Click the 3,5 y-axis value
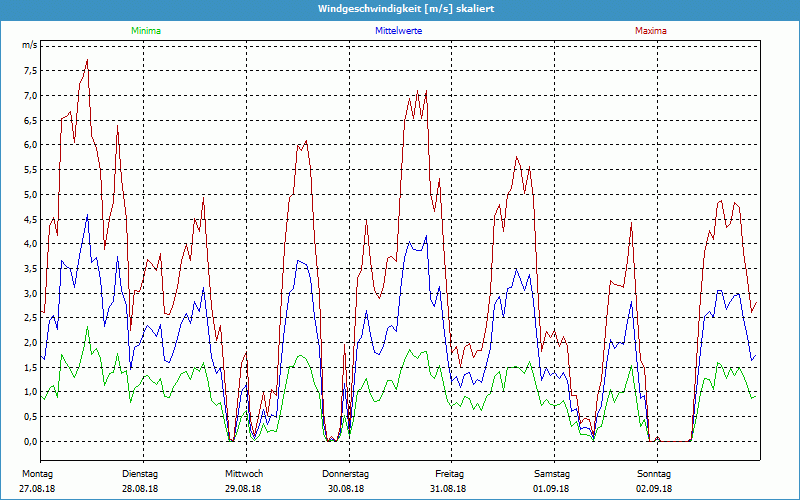The width and height of the screenshot is (800, 500). [x=30, y=269]
